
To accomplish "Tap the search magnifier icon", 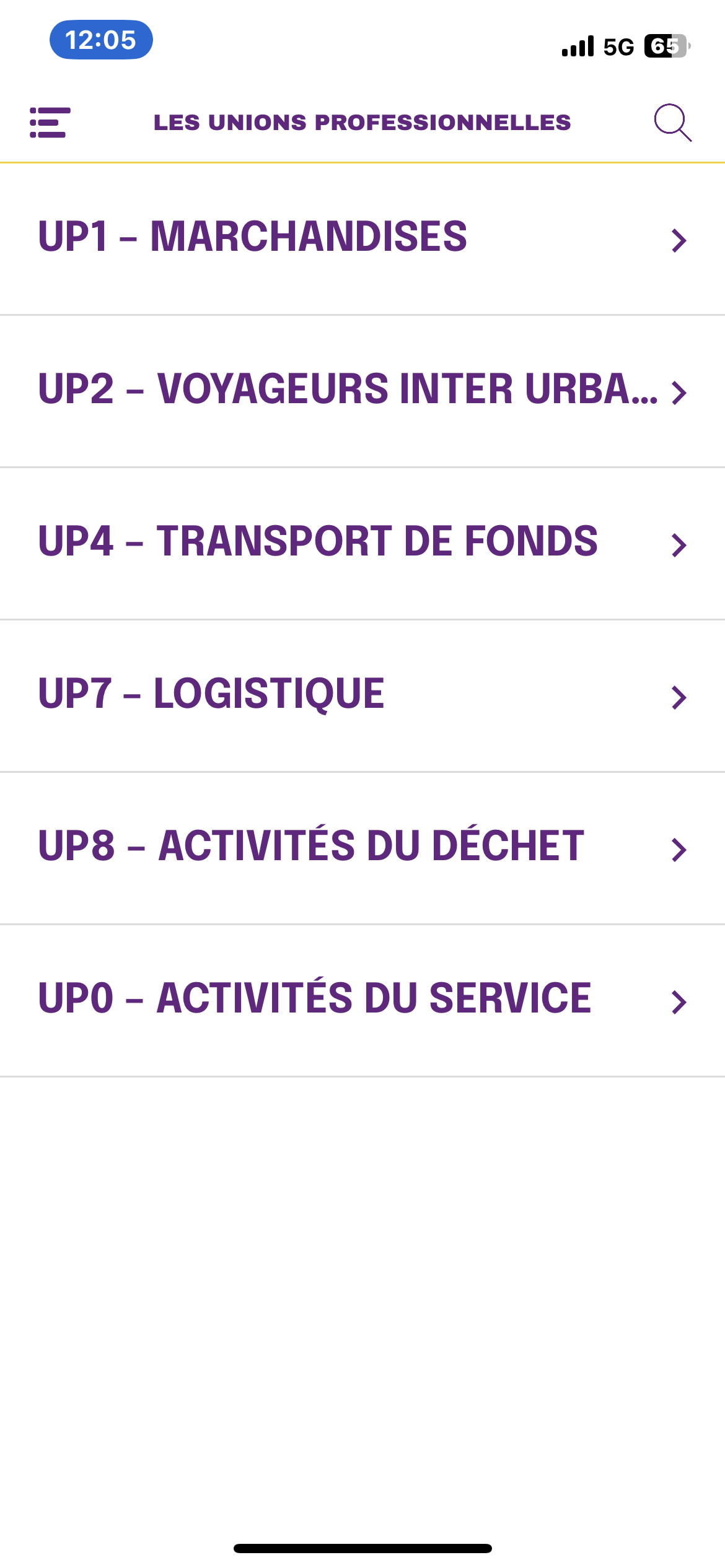I will point(673,123).
